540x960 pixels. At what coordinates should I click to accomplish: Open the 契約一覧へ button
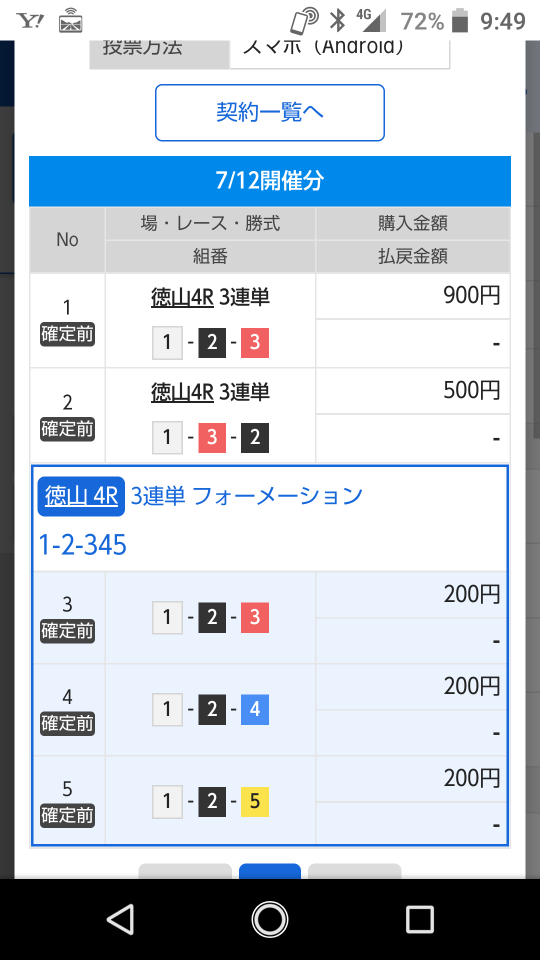tap(269, 113)
